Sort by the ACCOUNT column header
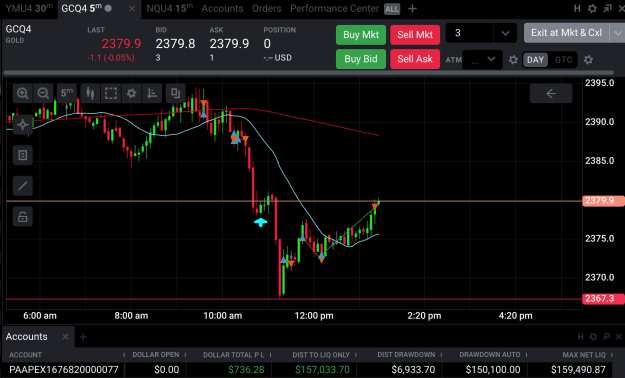The image size is (625, 378). pos(26,354)
